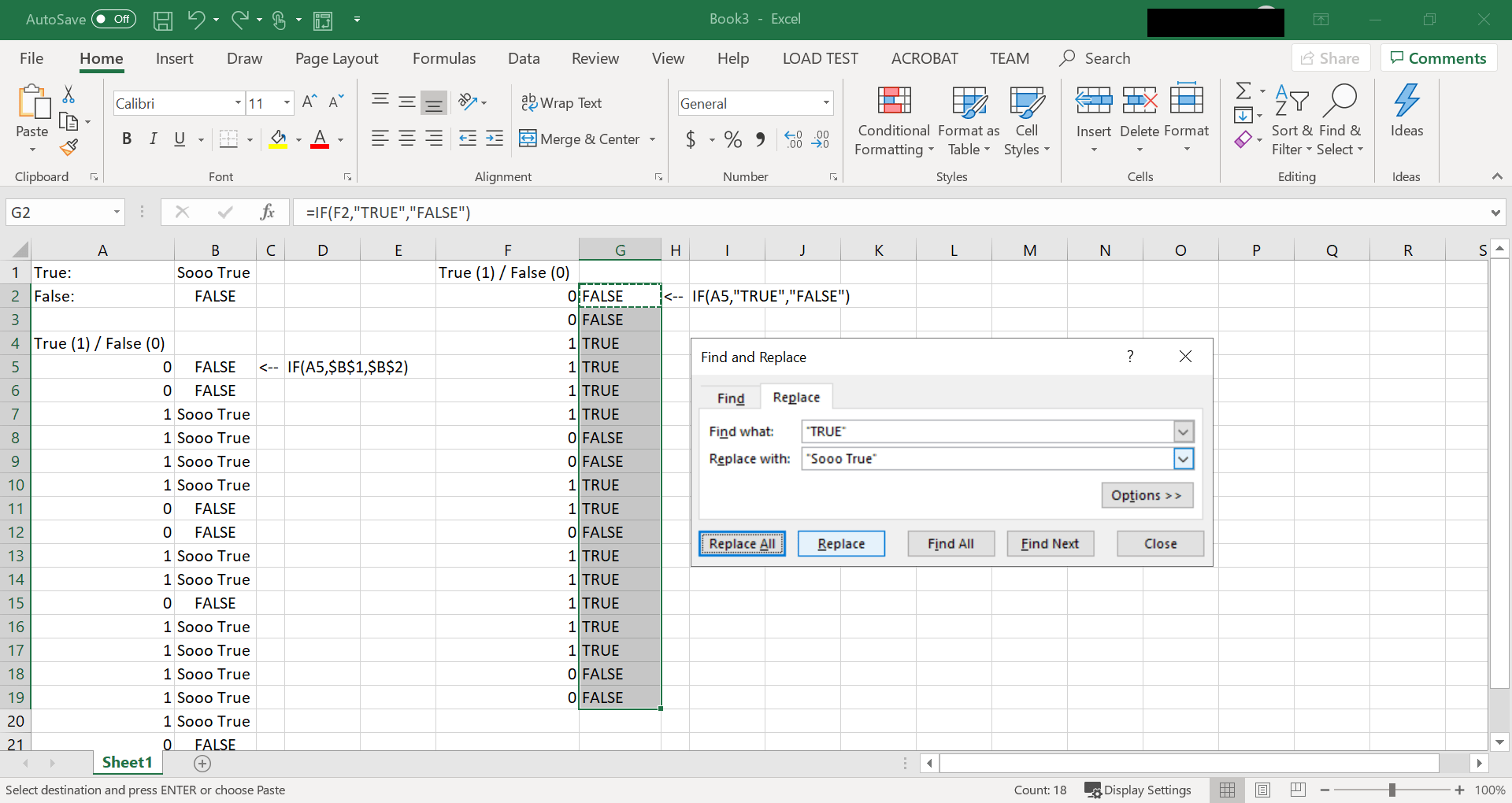Screen dimensions: 1512x803
Task: Open the Formulas ribbon tab
Action: (443, 57)
